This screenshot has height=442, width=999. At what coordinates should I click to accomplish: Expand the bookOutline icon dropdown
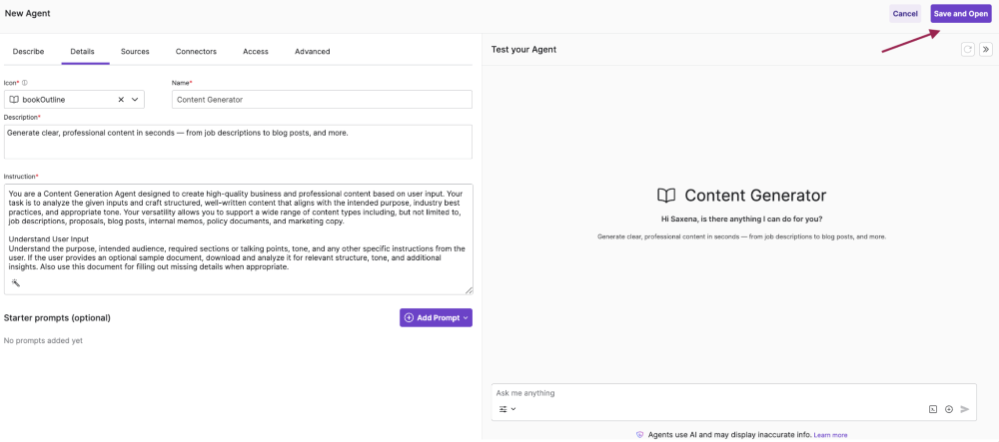point(135,99)
